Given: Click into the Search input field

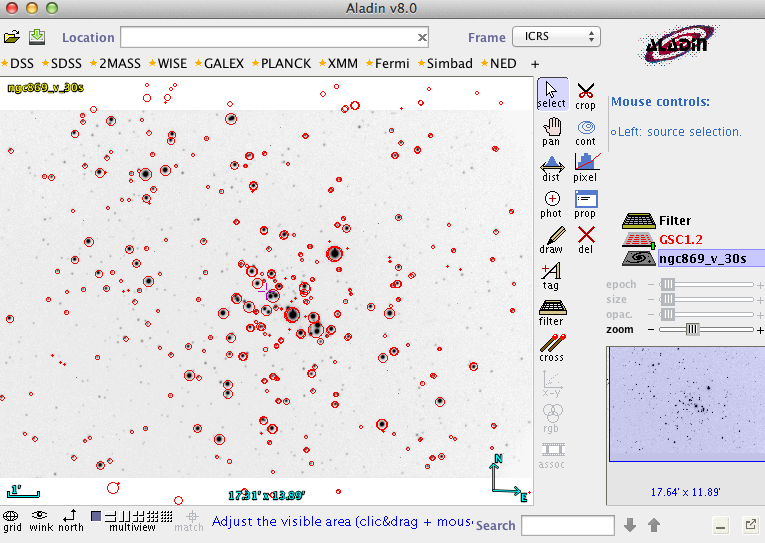Looking at the screenshot, I should [567, 525].
